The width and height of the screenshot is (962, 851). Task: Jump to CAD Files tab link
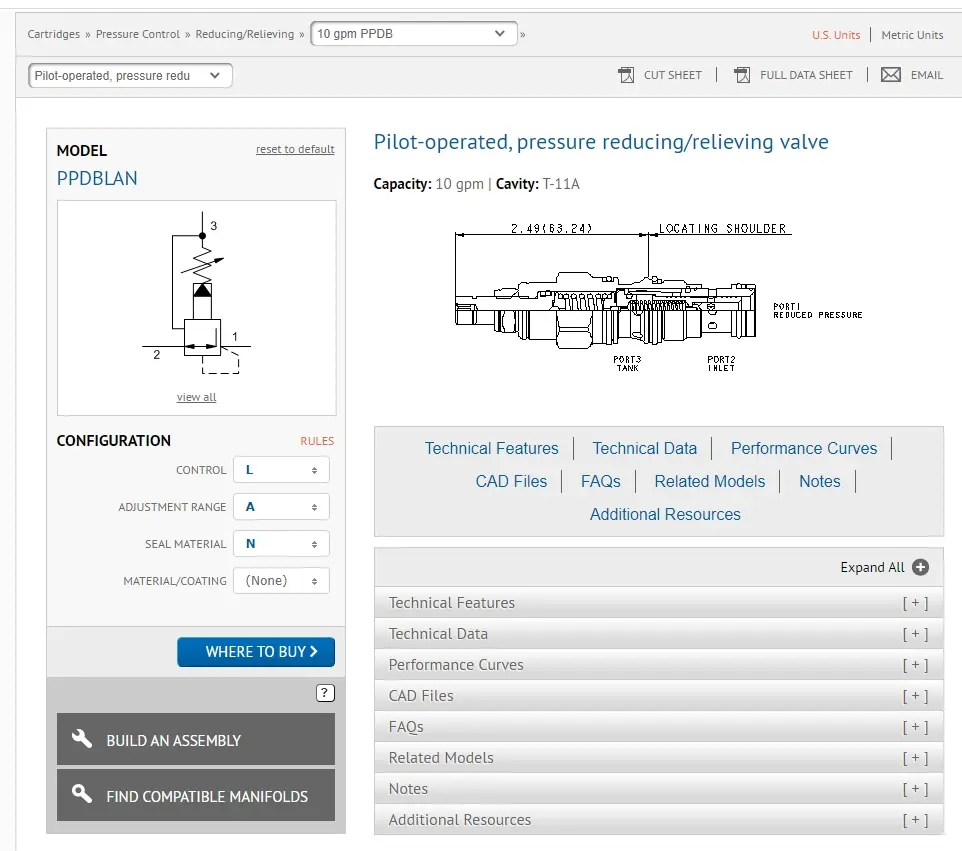coord(511,482)
